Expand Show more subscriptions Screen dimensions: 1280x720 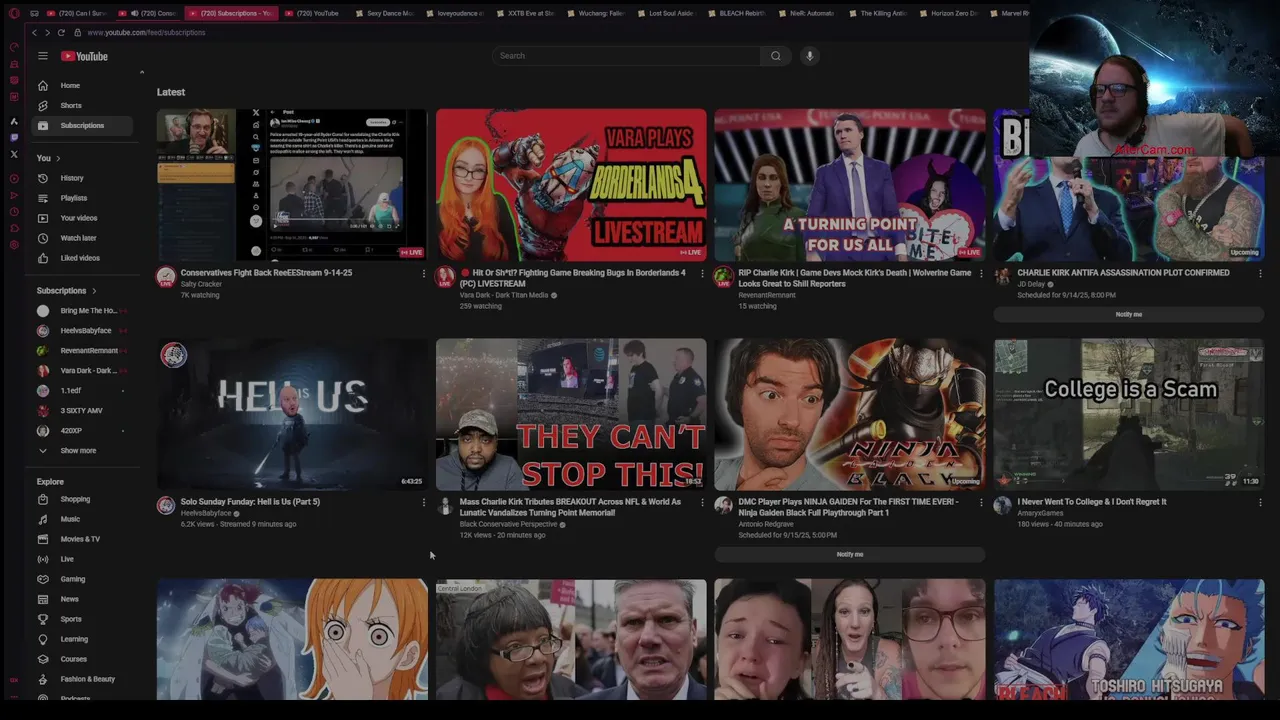pos(84,451)
